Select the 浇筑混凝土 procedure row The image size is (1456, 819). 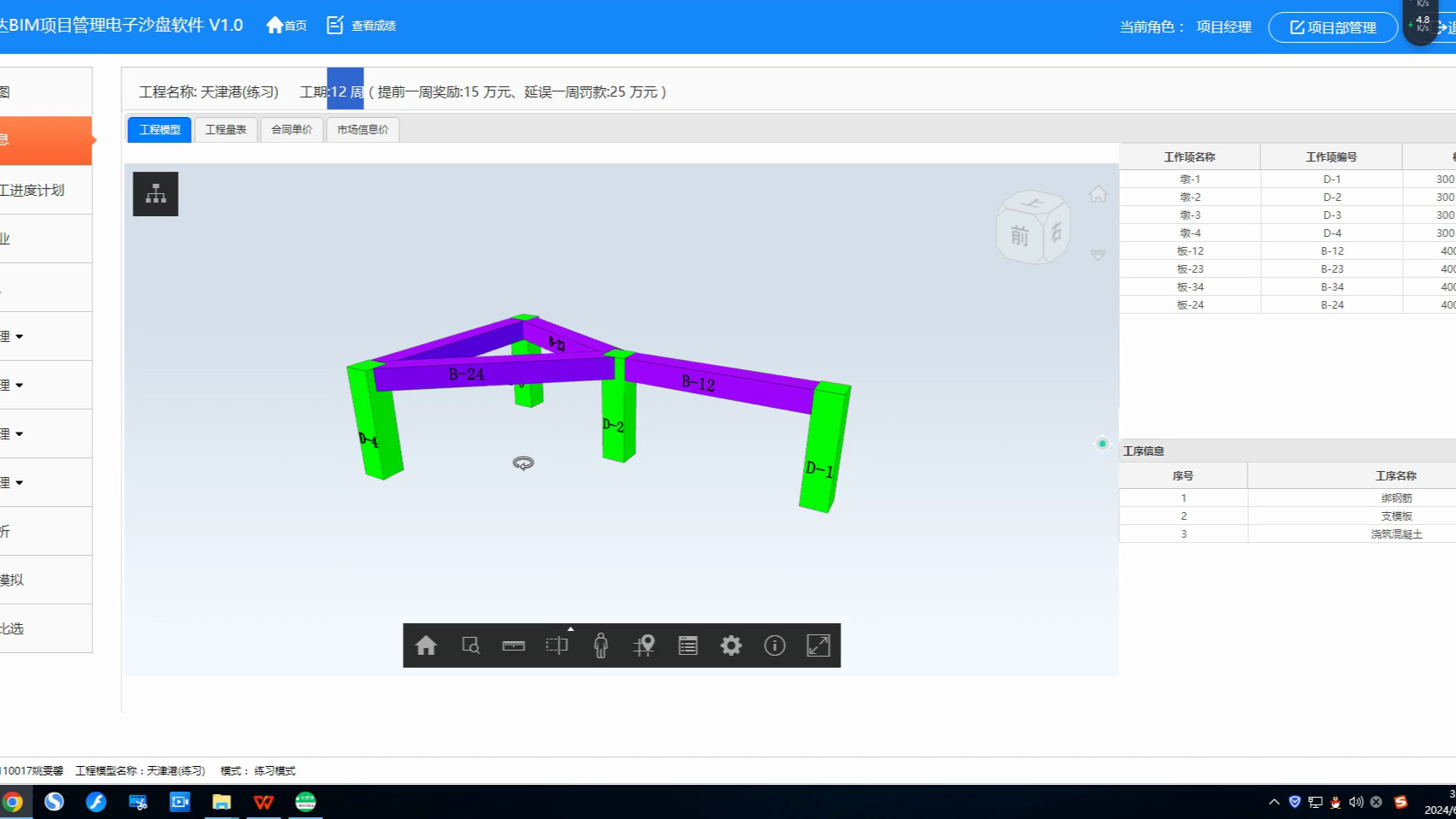[x=1288, y=533]
